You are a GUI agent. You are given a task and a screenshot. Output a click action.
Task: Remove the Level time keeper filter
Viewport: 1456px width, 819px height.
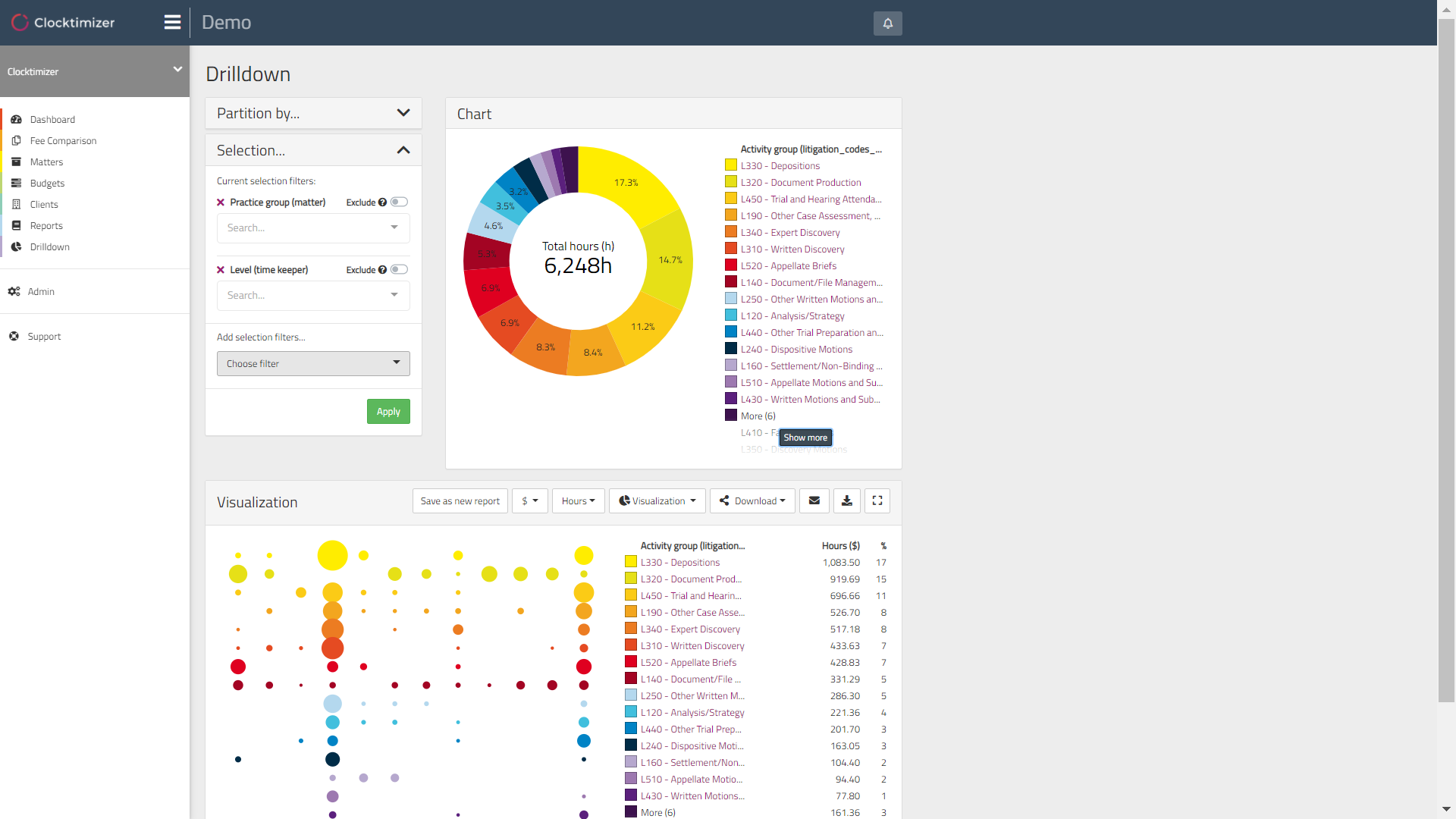221,270
